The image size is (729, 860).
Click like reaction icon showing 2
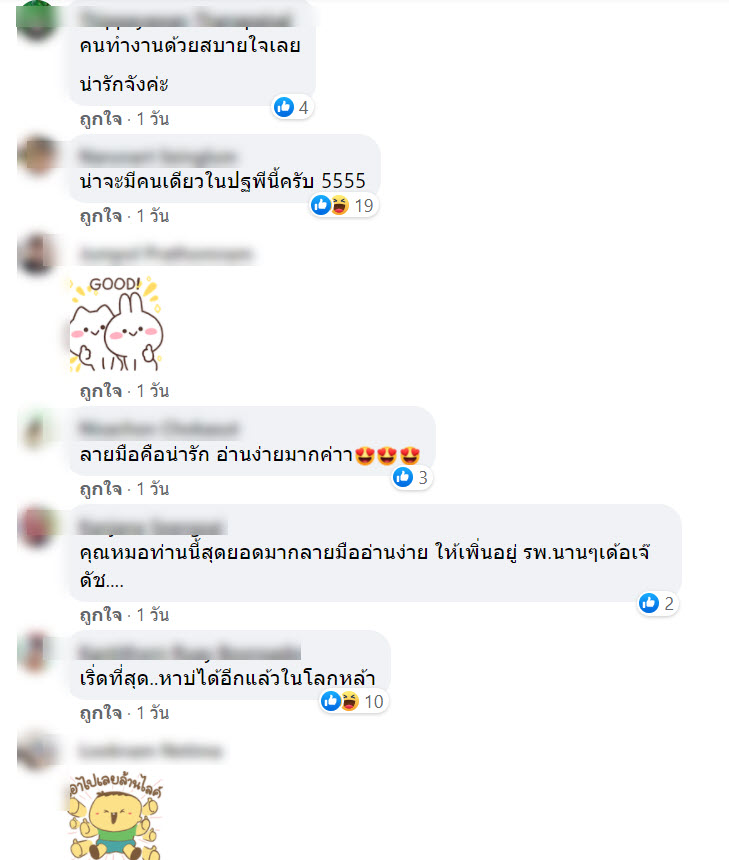coord(648,603)
